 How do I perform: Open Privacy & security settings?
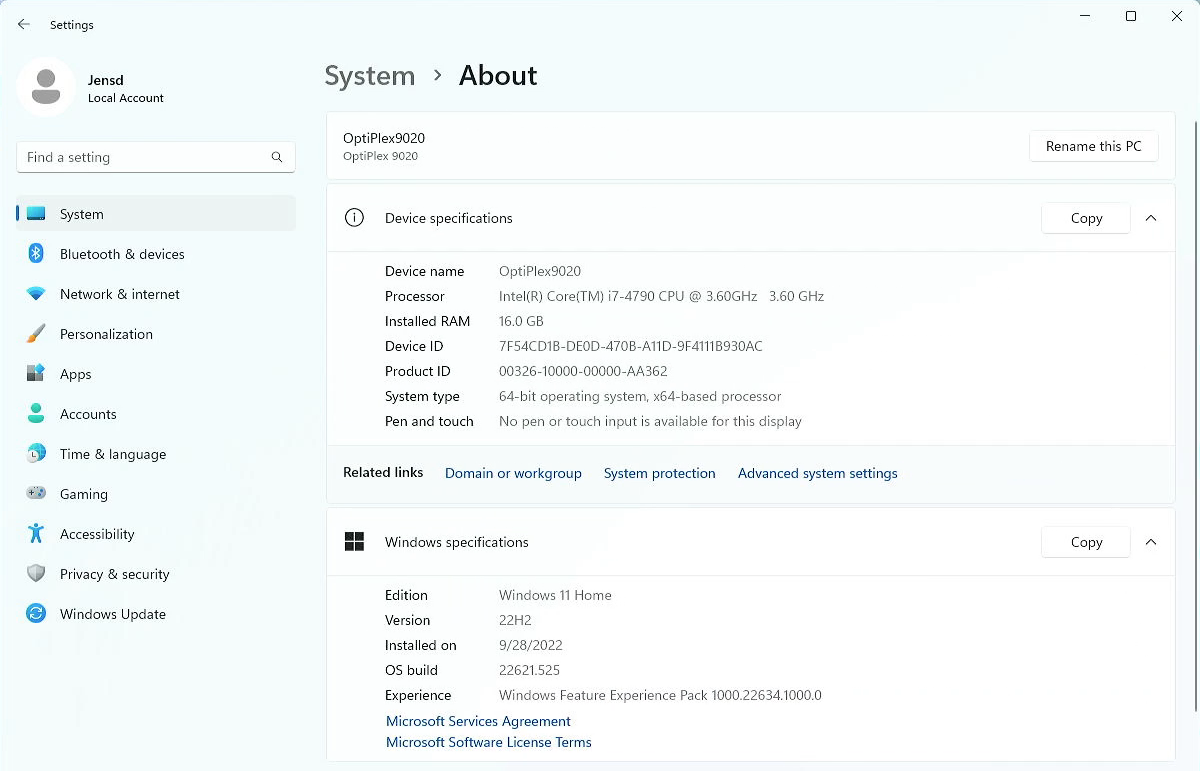click(114, 574)
